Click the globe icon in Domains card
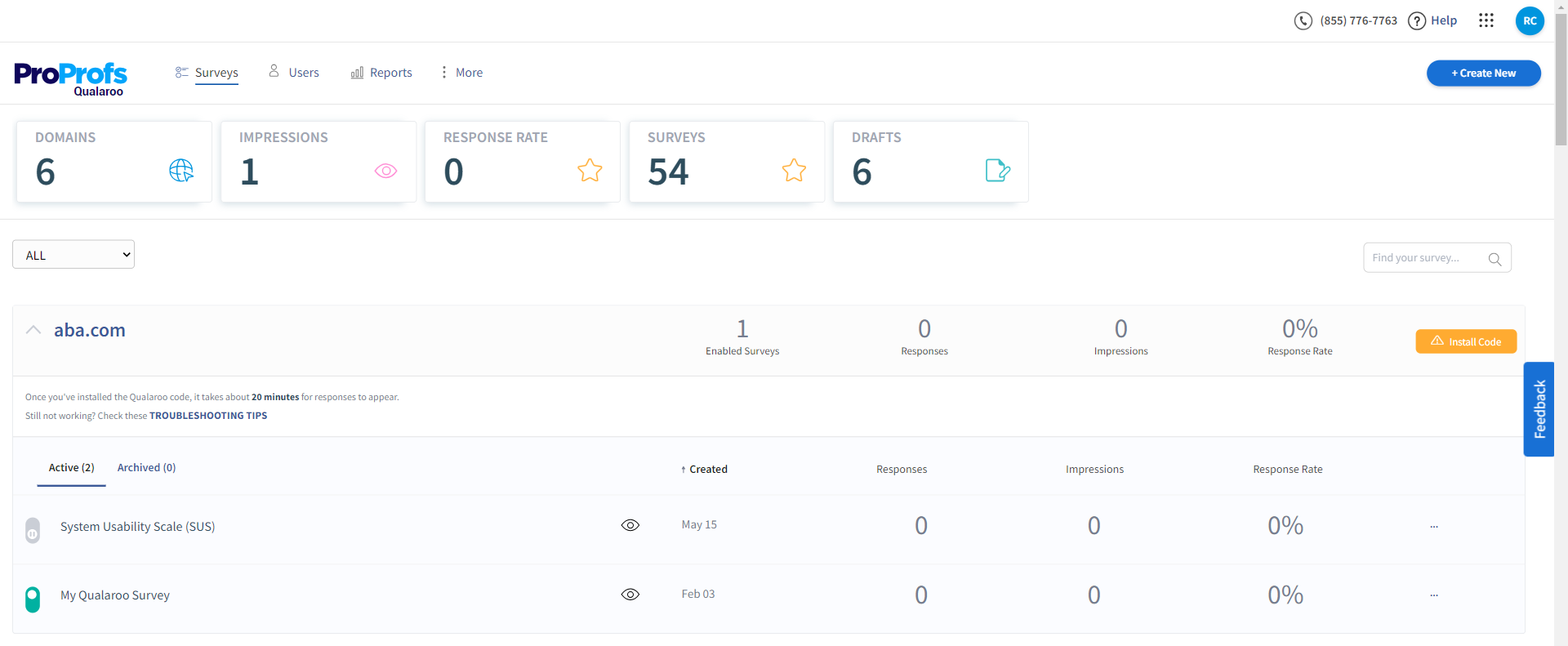Screen dimensions: 1568x646 [x=180, y=171]
